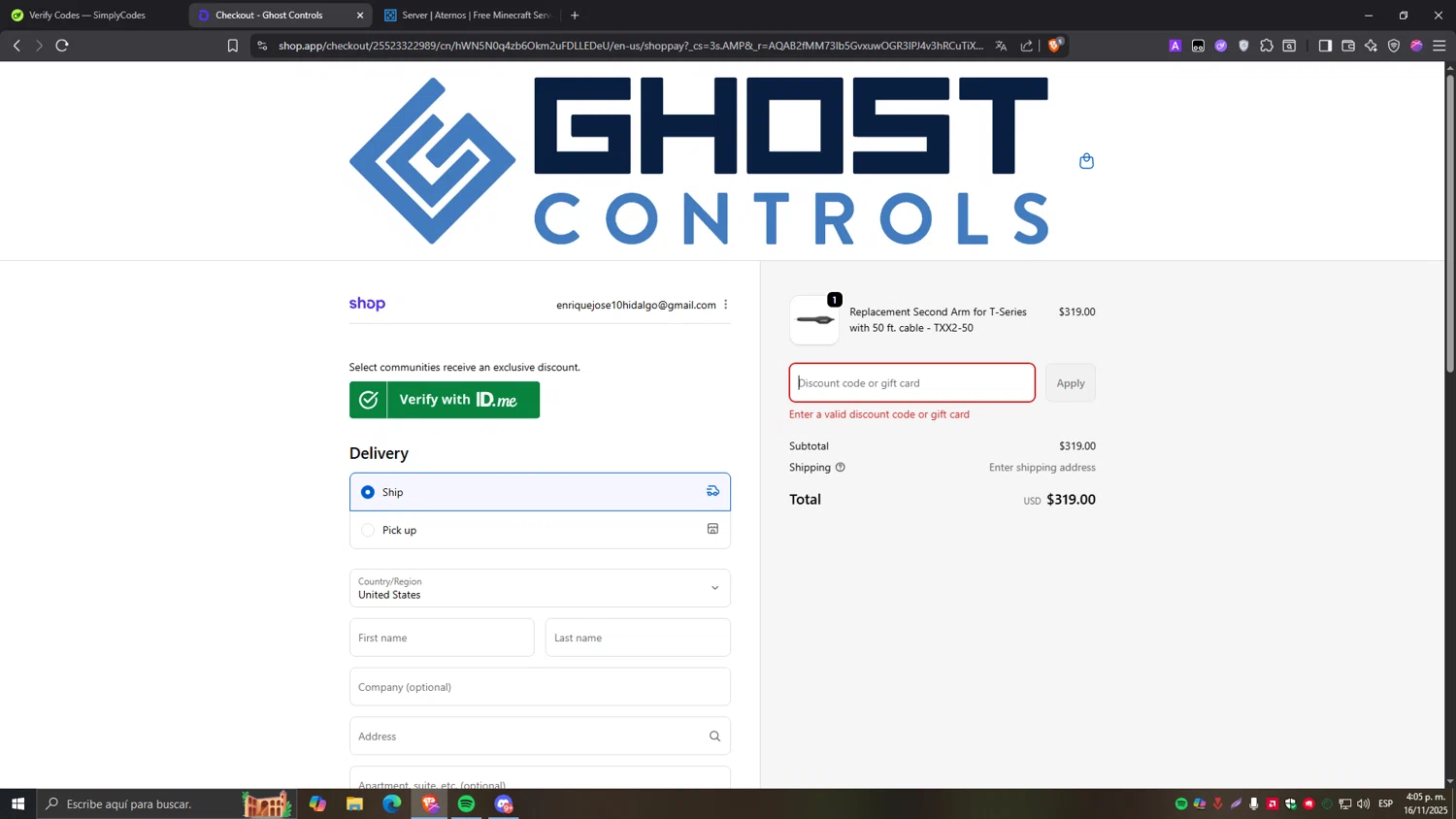Click the $319.00 total amount text

[x=1071, y=500]
